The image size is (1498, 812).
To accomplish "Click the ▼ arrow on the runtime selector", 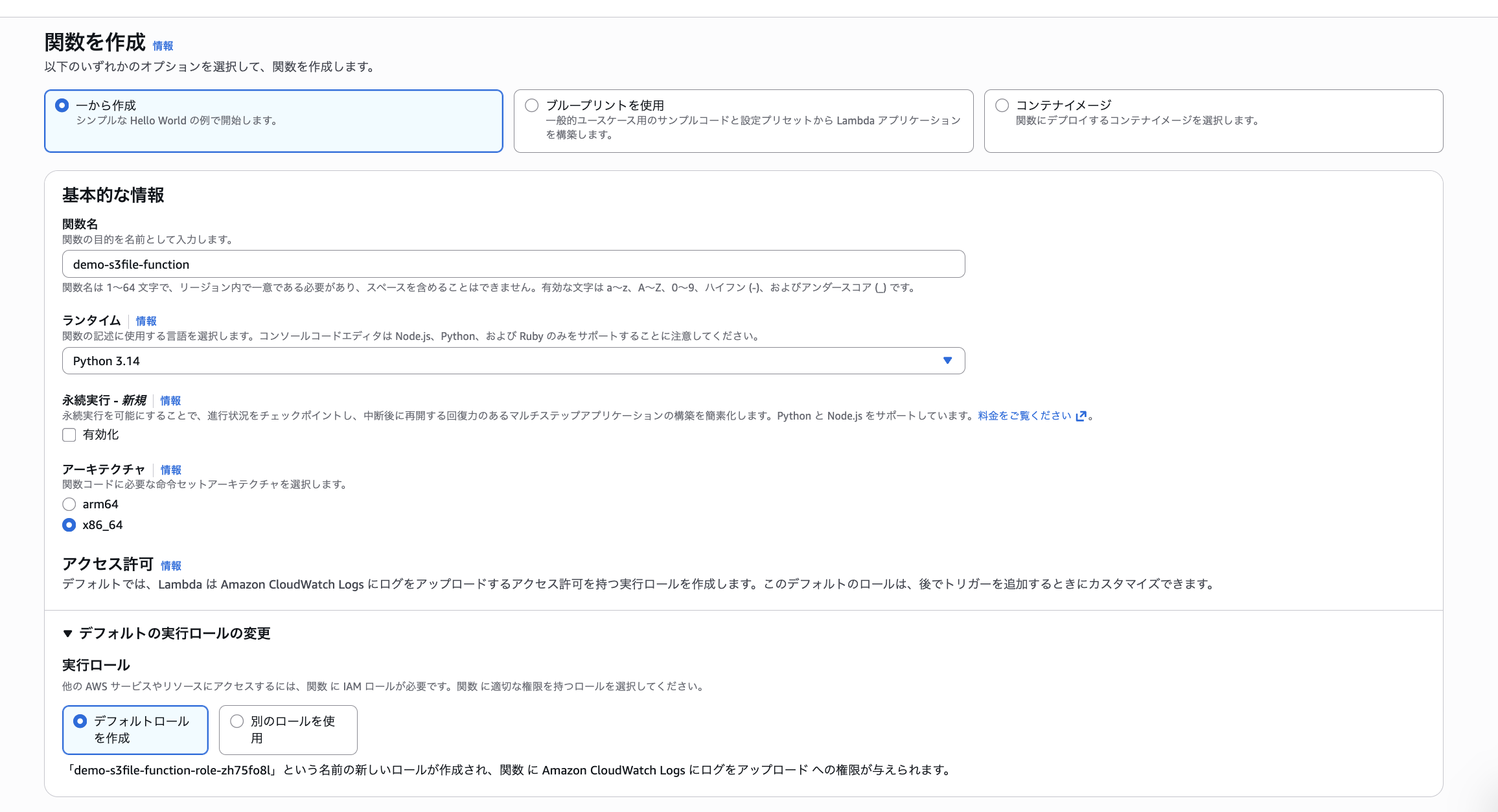I will pyautogui.click(x=947, y=361).
